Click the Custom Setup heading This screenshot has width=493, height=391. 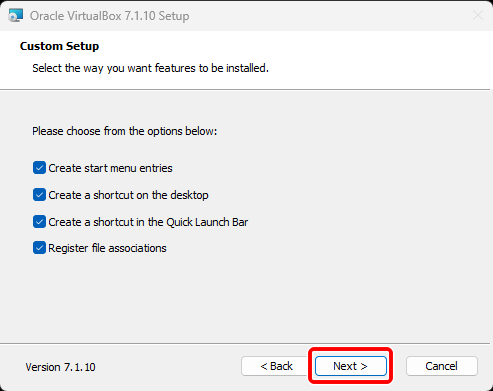[59, 46]
